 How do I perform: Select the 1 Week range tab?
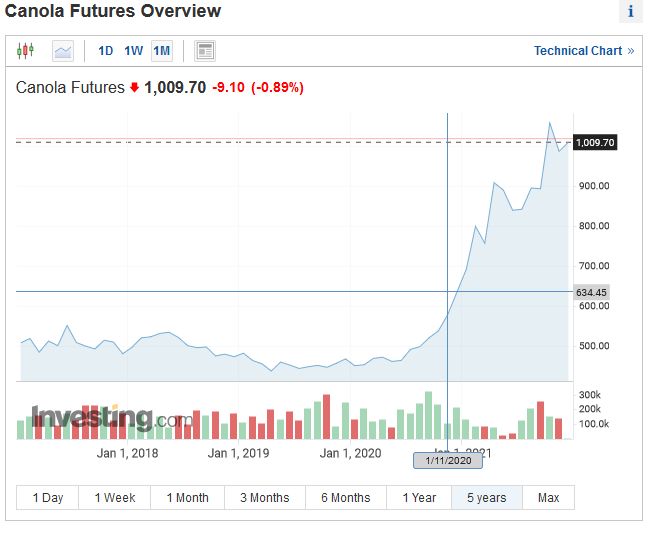(x=115, y=498)
